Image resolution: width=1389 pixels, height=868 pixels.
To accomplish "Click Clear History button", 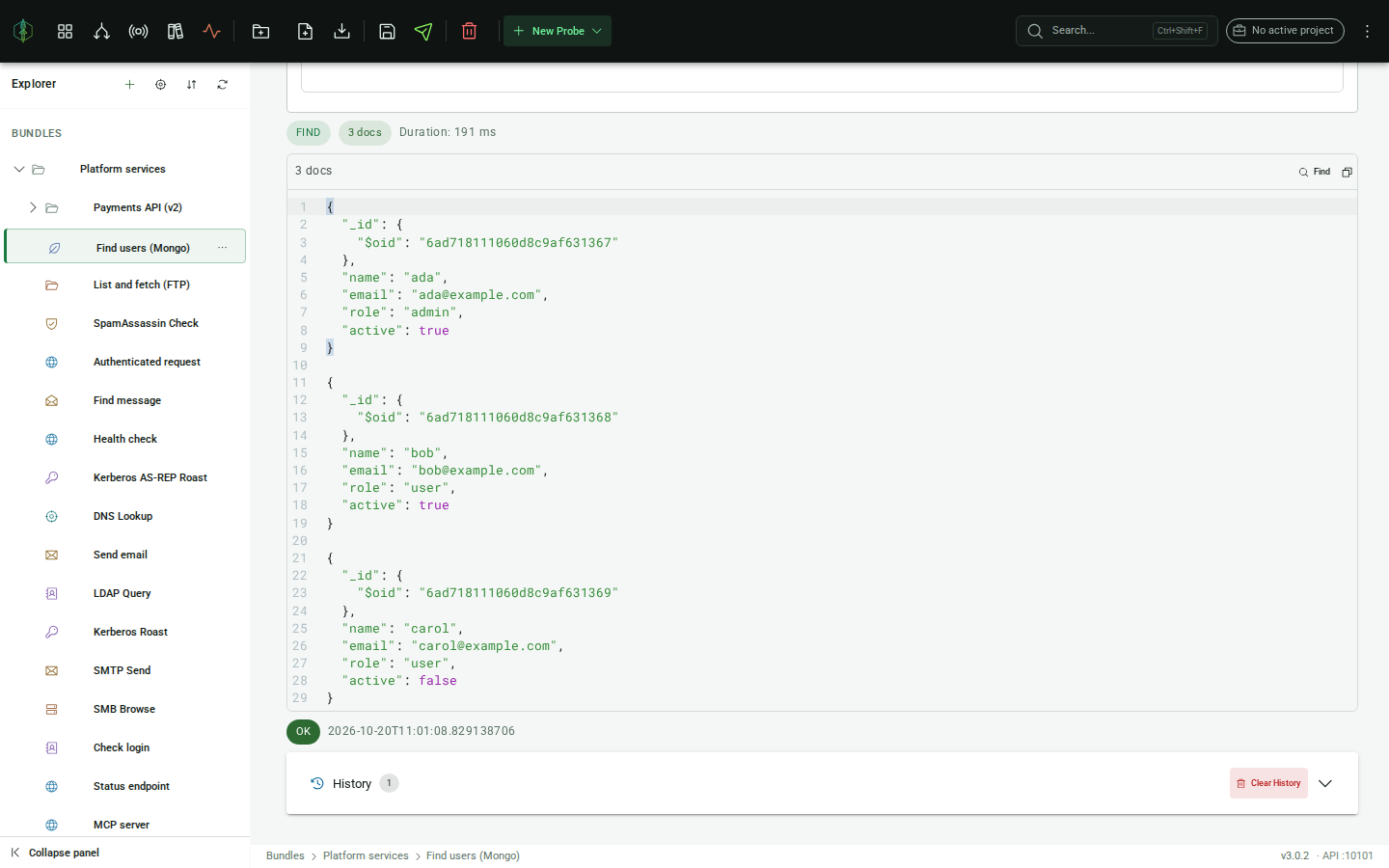I will point(1268,783).
